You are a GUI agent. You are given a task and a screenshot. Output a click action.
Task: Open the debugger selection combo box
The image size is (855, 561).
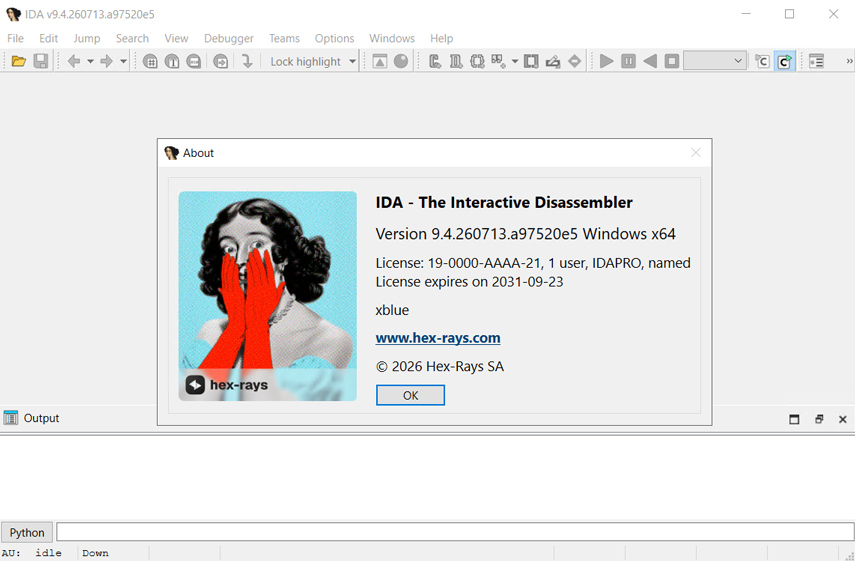click(714, 61)
